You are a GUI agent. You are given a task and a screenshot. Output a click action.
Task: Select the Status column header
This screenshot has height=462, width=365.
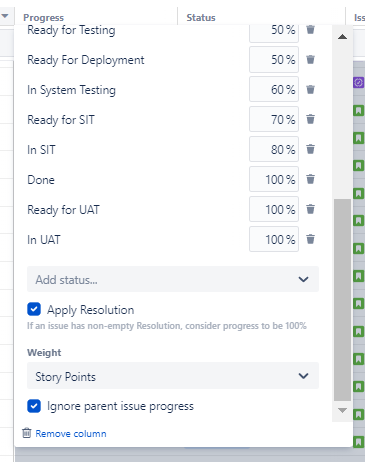(201, 17)
